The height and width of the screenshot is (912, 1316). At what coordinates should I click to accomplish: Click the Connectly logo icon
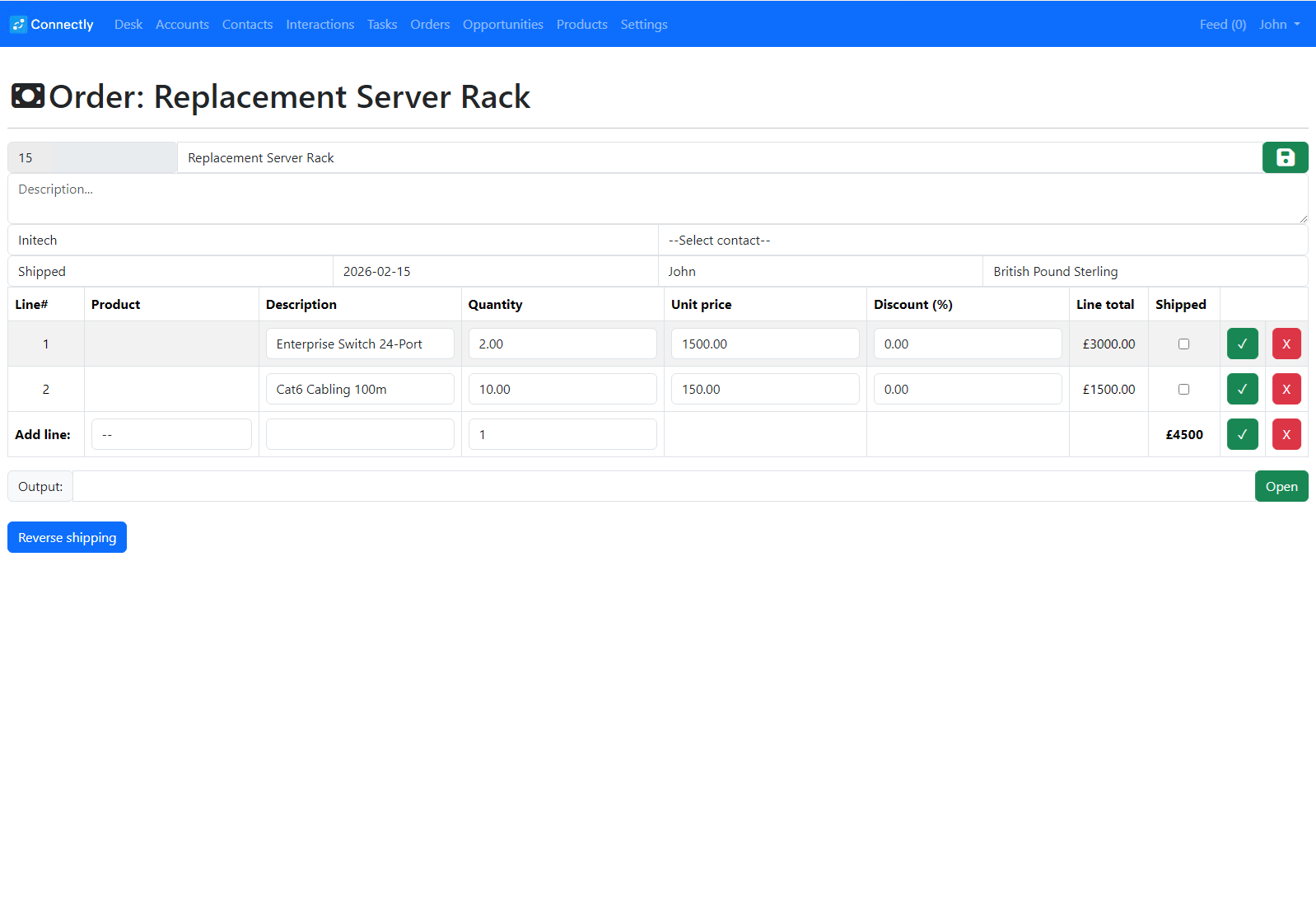coord(18,25)
